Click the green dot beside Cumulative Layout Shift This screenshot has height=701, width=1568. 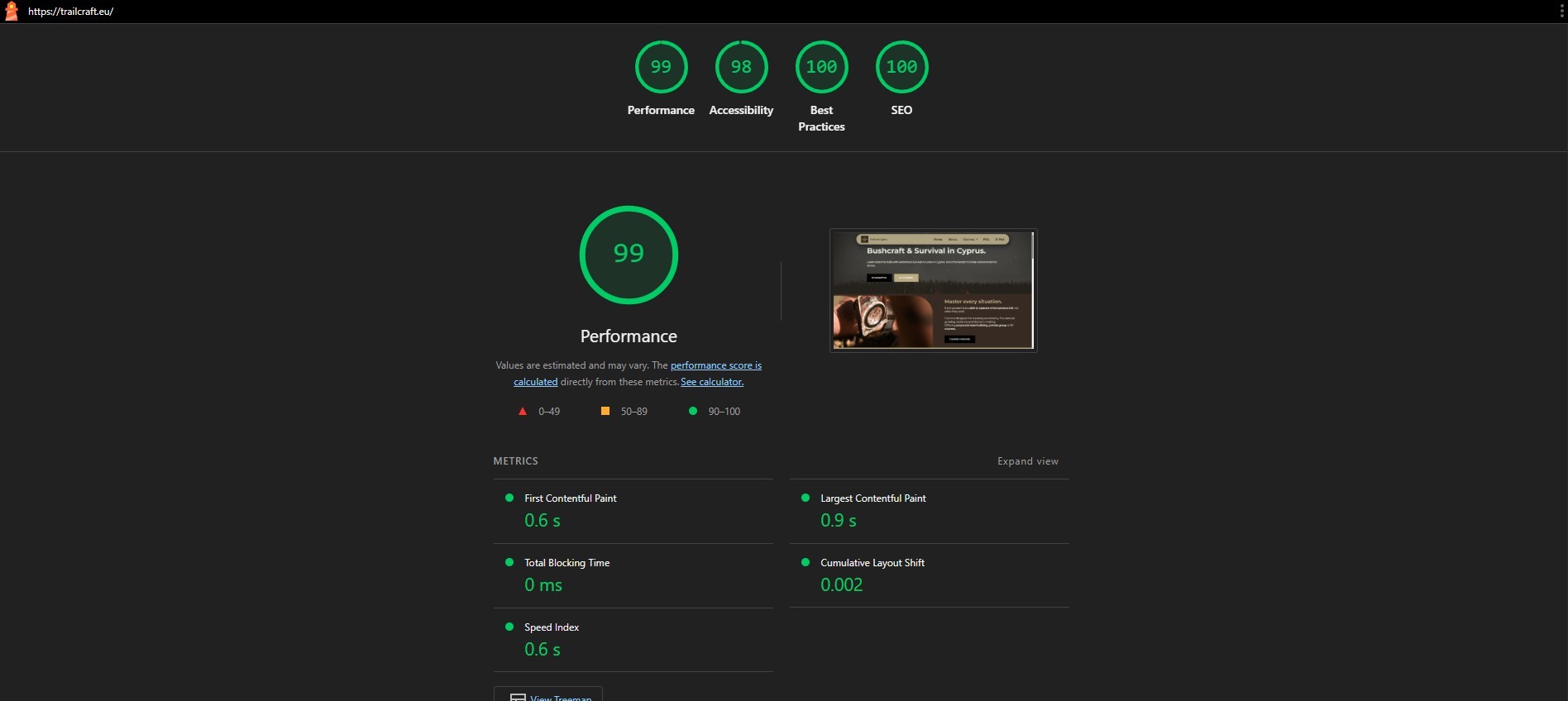tap(806, 562)
